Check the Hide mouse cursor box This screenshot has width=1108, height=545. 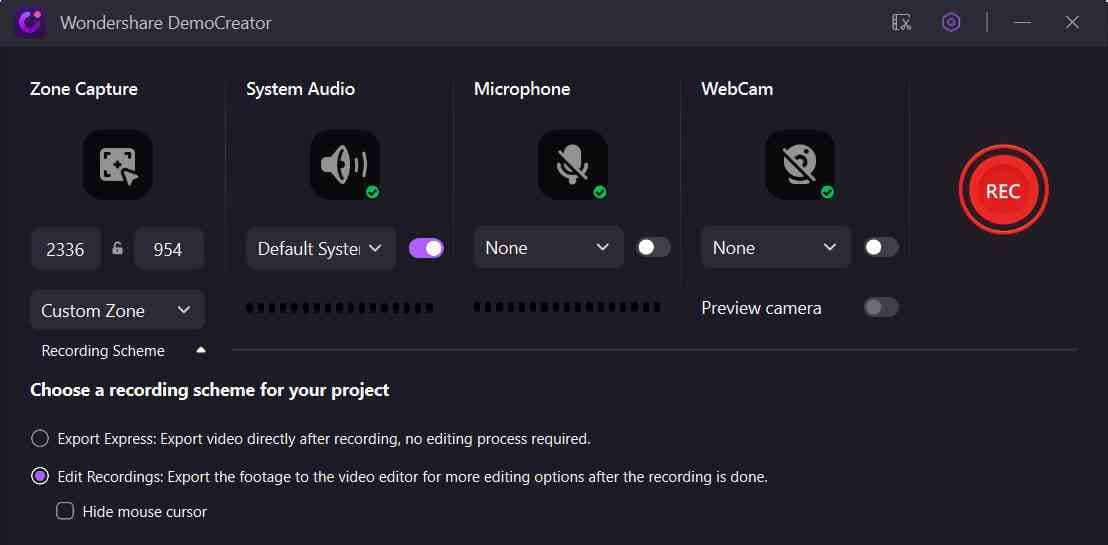(x=65, y=511)
